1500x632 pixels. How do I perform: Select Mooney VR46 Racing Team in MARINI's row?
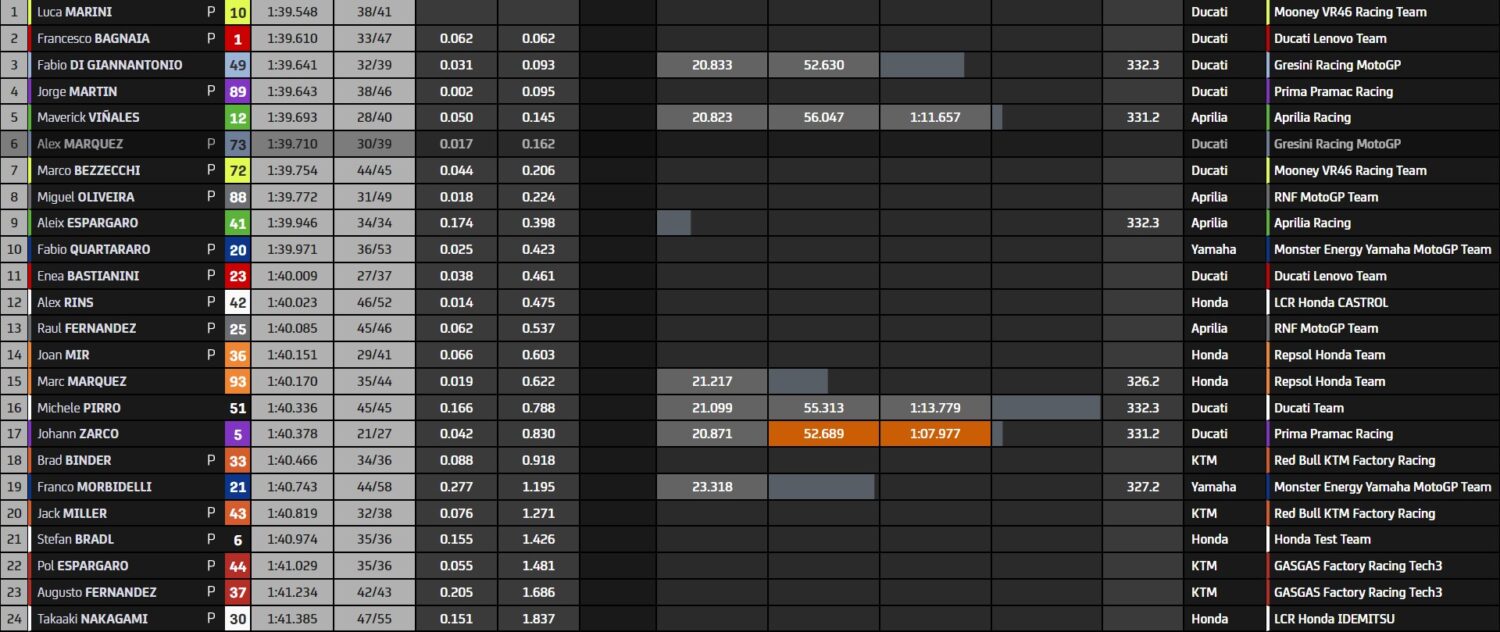(1350, 12)
